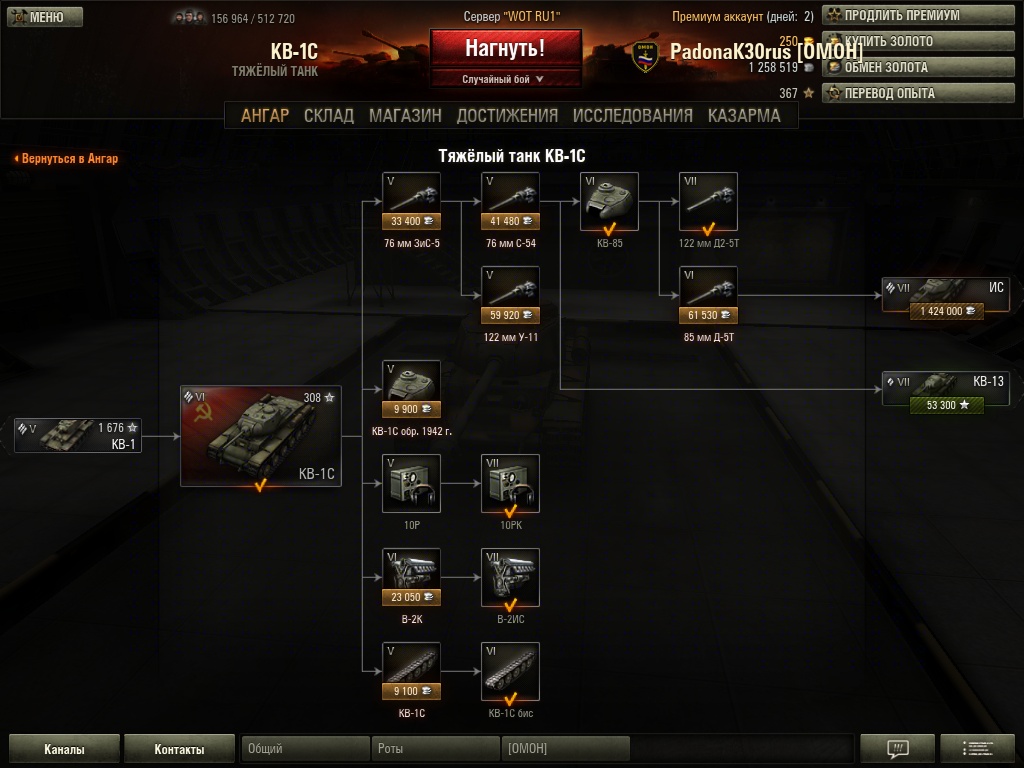Click the КВ-1С обр. 1942 г. turret icon
This screenshot has height=768, width=1024.
tap(411, 389)
